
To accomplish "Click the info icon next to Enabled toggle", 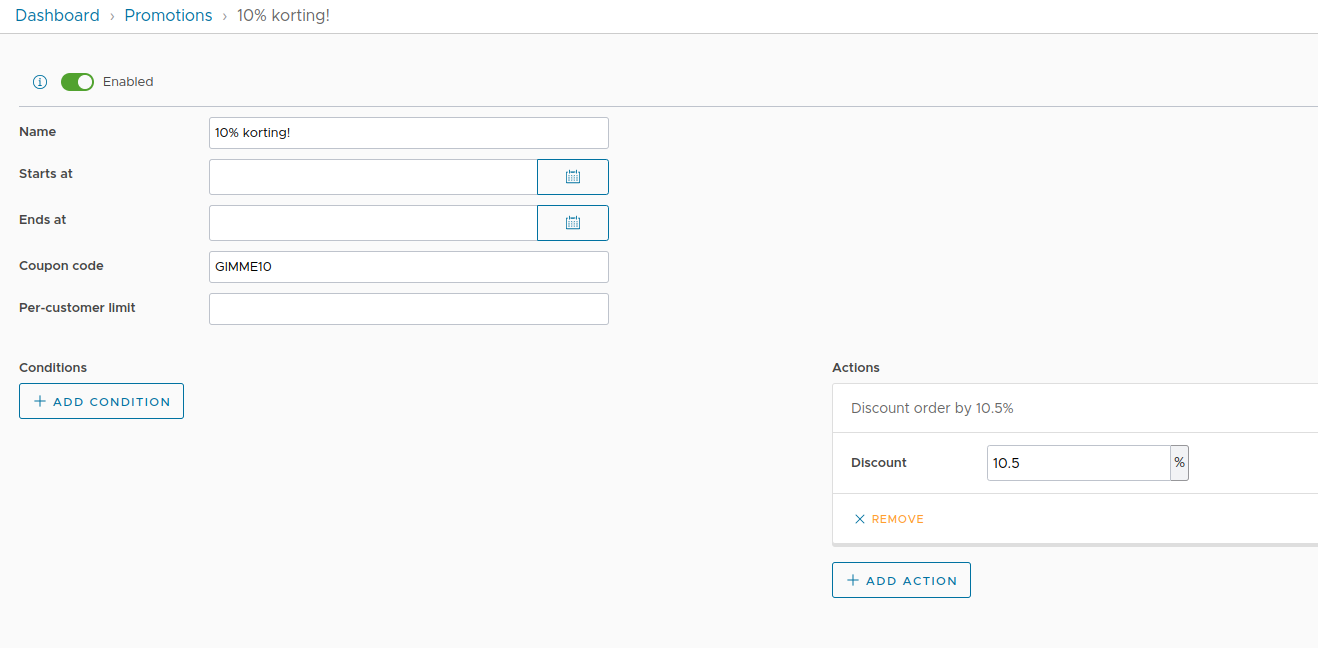I will [39, 82].
